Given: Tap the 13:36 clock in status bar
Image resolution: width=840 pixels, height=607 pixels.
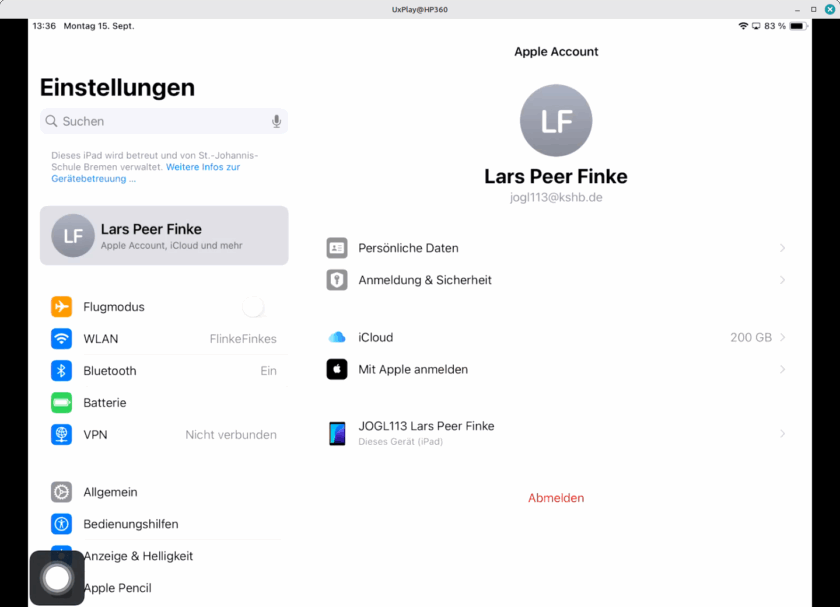Looking at the screenshot, I should (44, 26).
